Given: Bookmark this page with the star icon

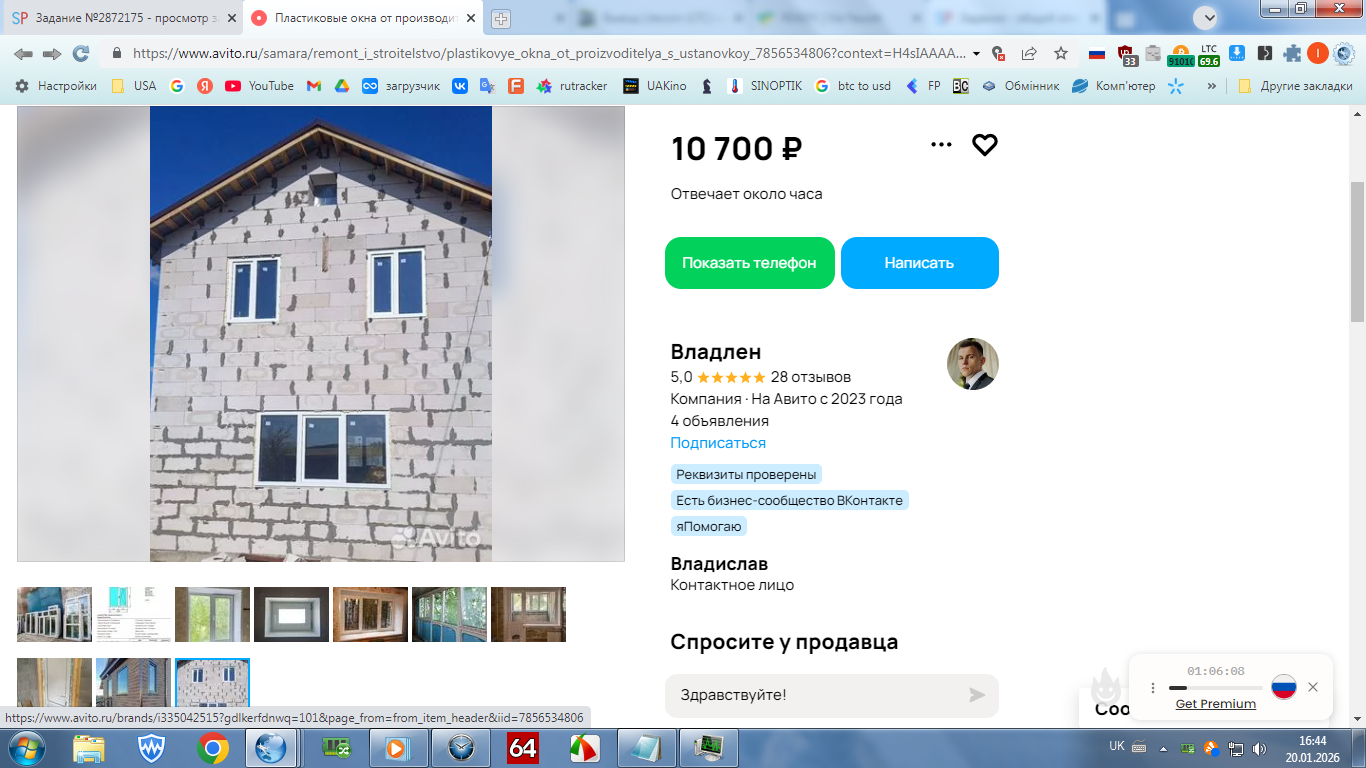Looking at the screenshot, I should (1061, 53).
